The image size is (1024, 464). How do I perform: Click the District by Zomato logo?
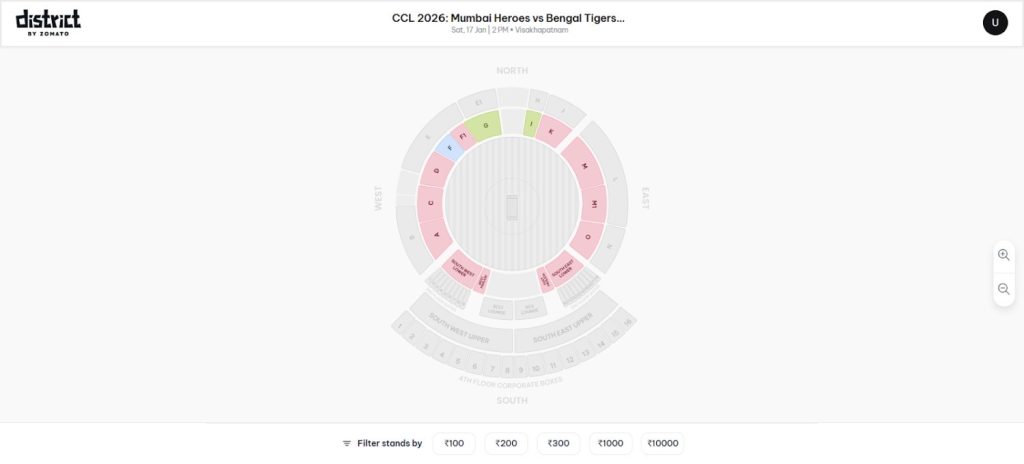[48, 20]
